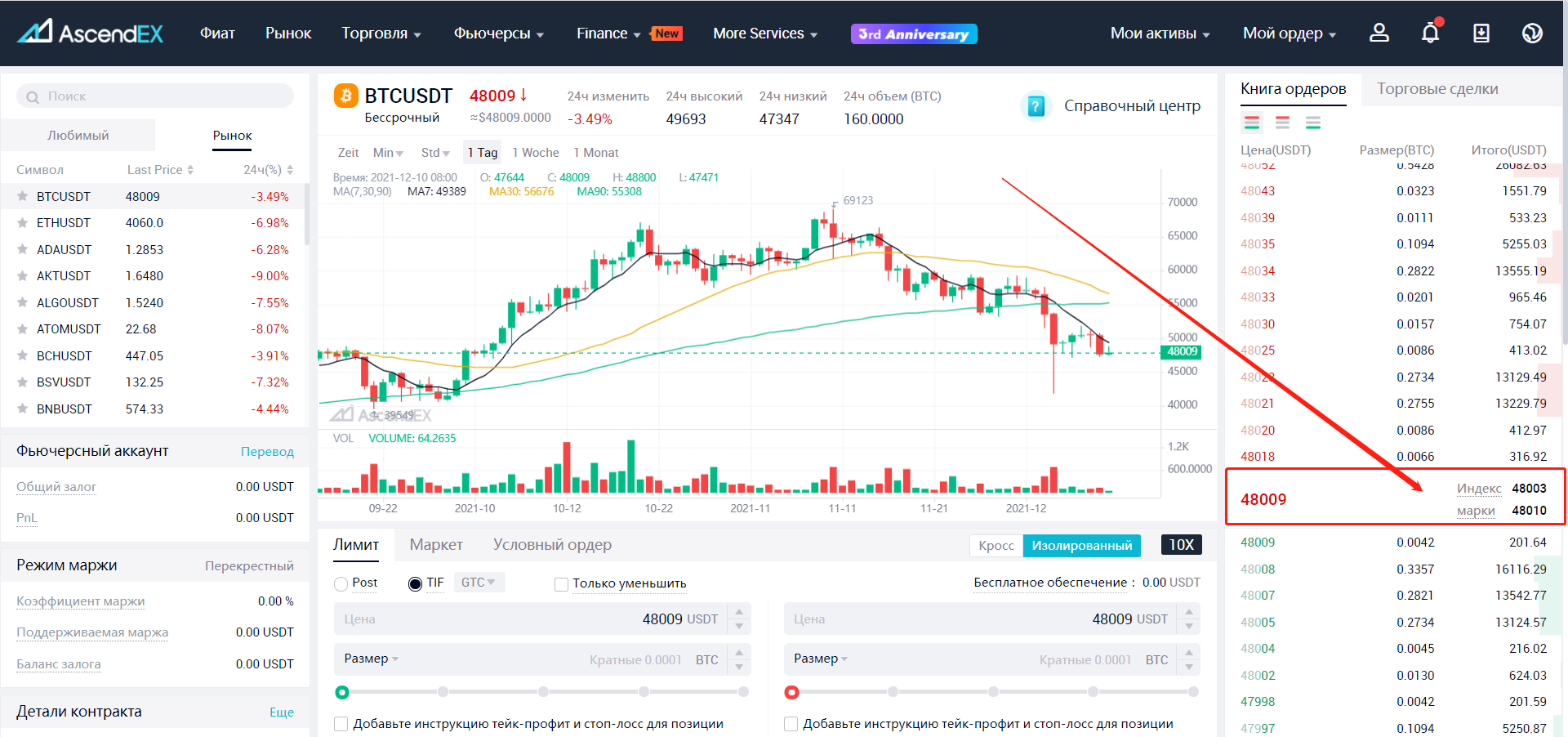Switch to the Торговые сделки tab
This screenshot has width=1568, height=737.
(1437, 89)
